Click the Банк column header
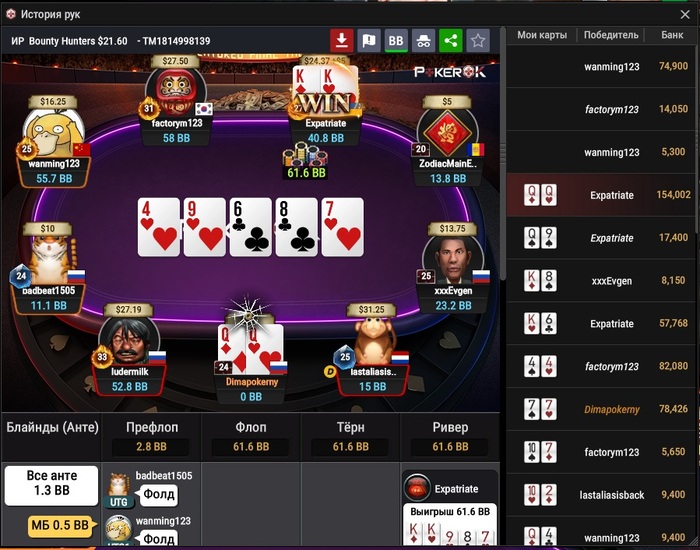 672,35
